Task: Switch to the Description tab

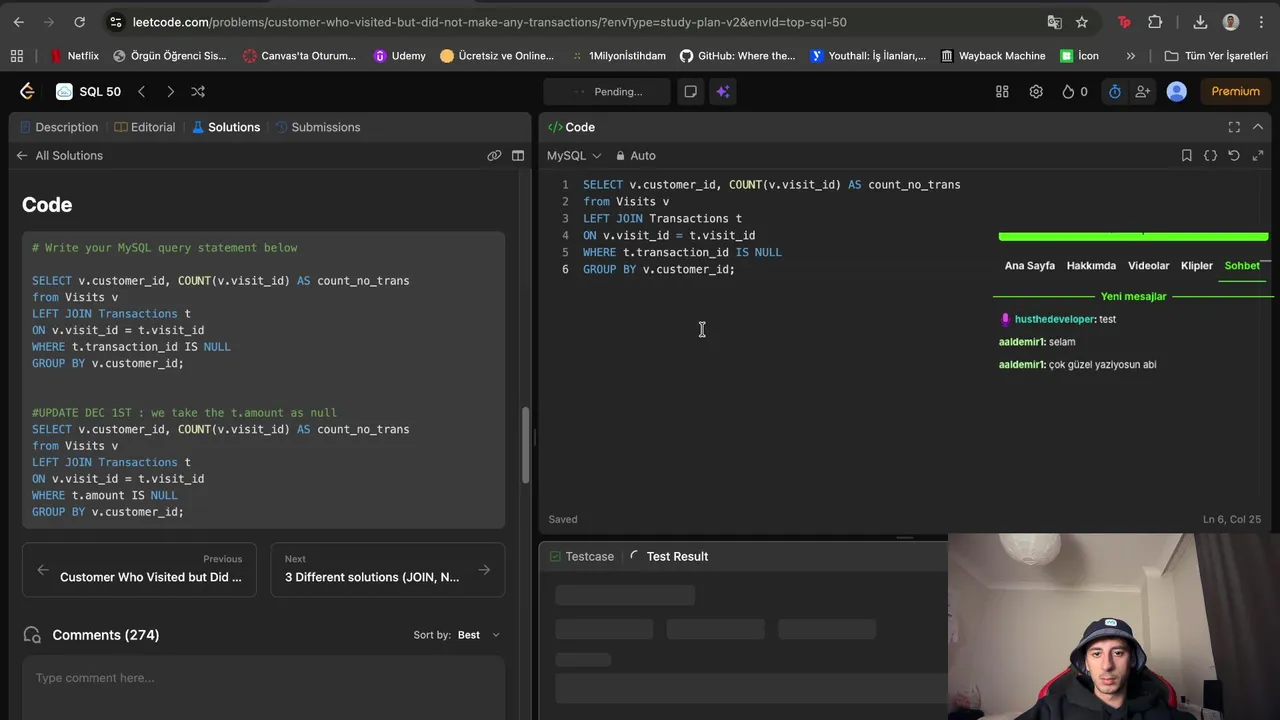Action: (58, 127)
